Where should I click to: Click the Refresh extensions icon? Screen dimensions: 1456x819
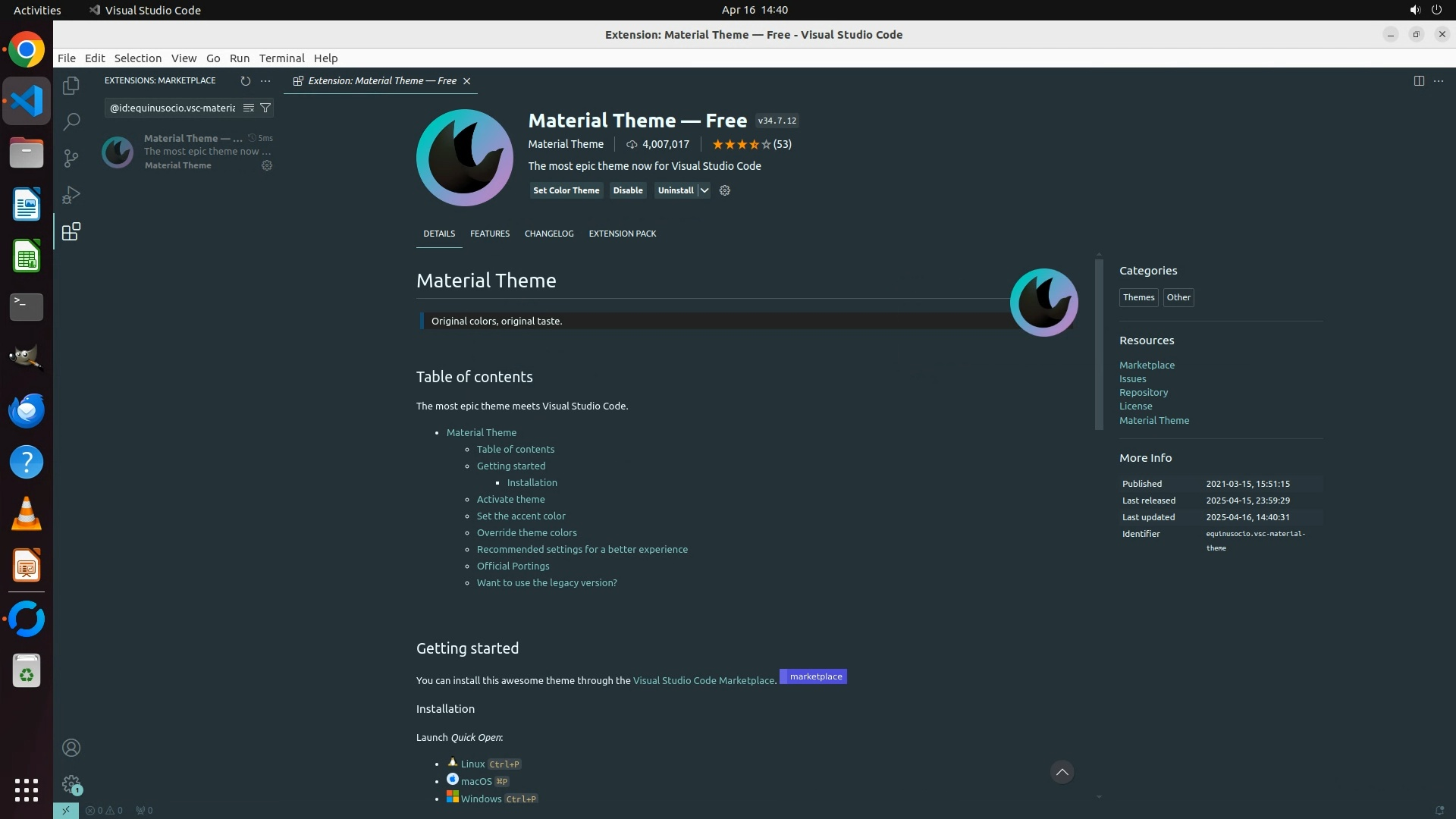(x=245, y=80)
